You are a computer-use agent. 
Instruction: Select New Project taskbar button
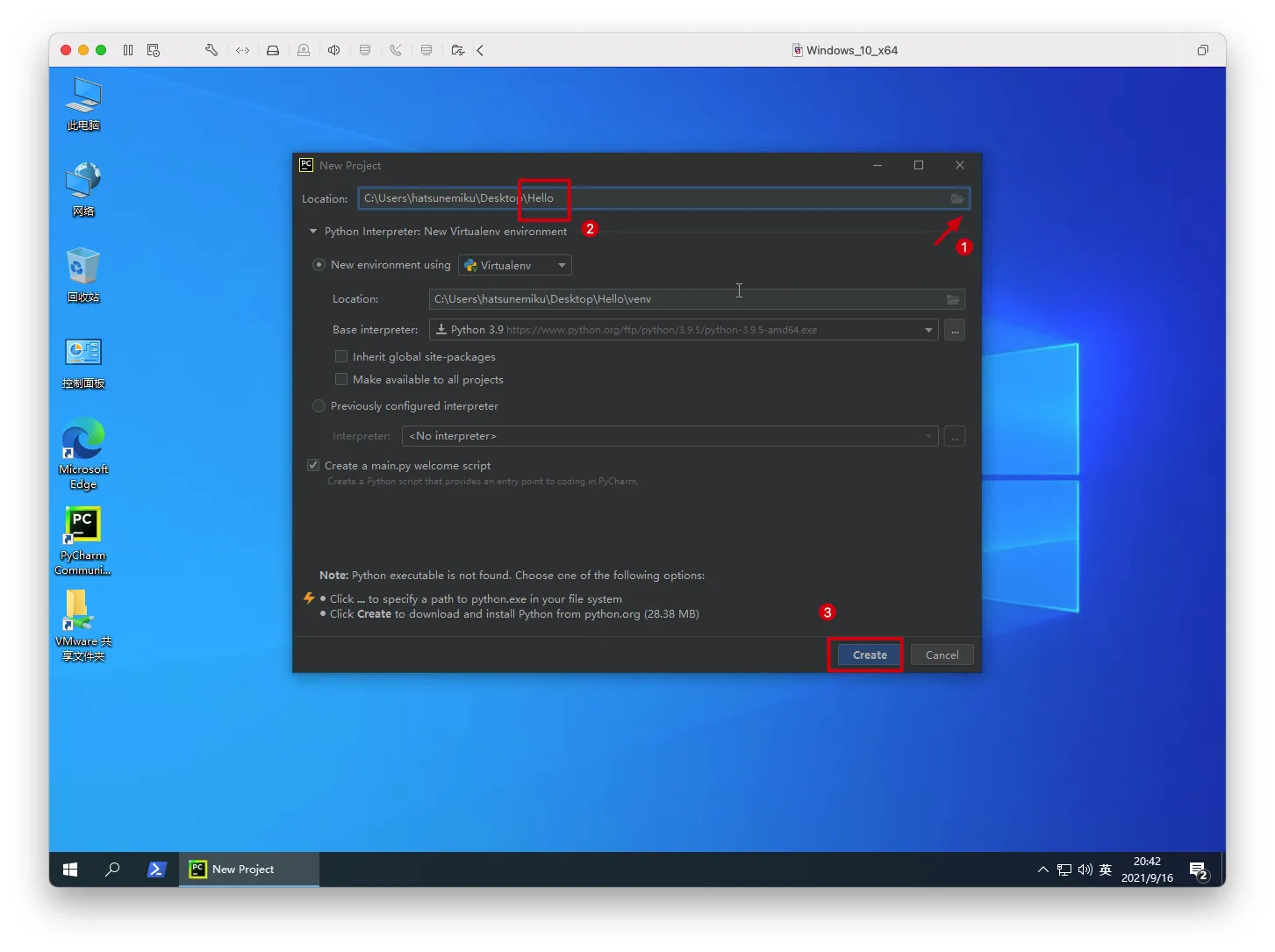pyautogui.click(x=249, y=870)
